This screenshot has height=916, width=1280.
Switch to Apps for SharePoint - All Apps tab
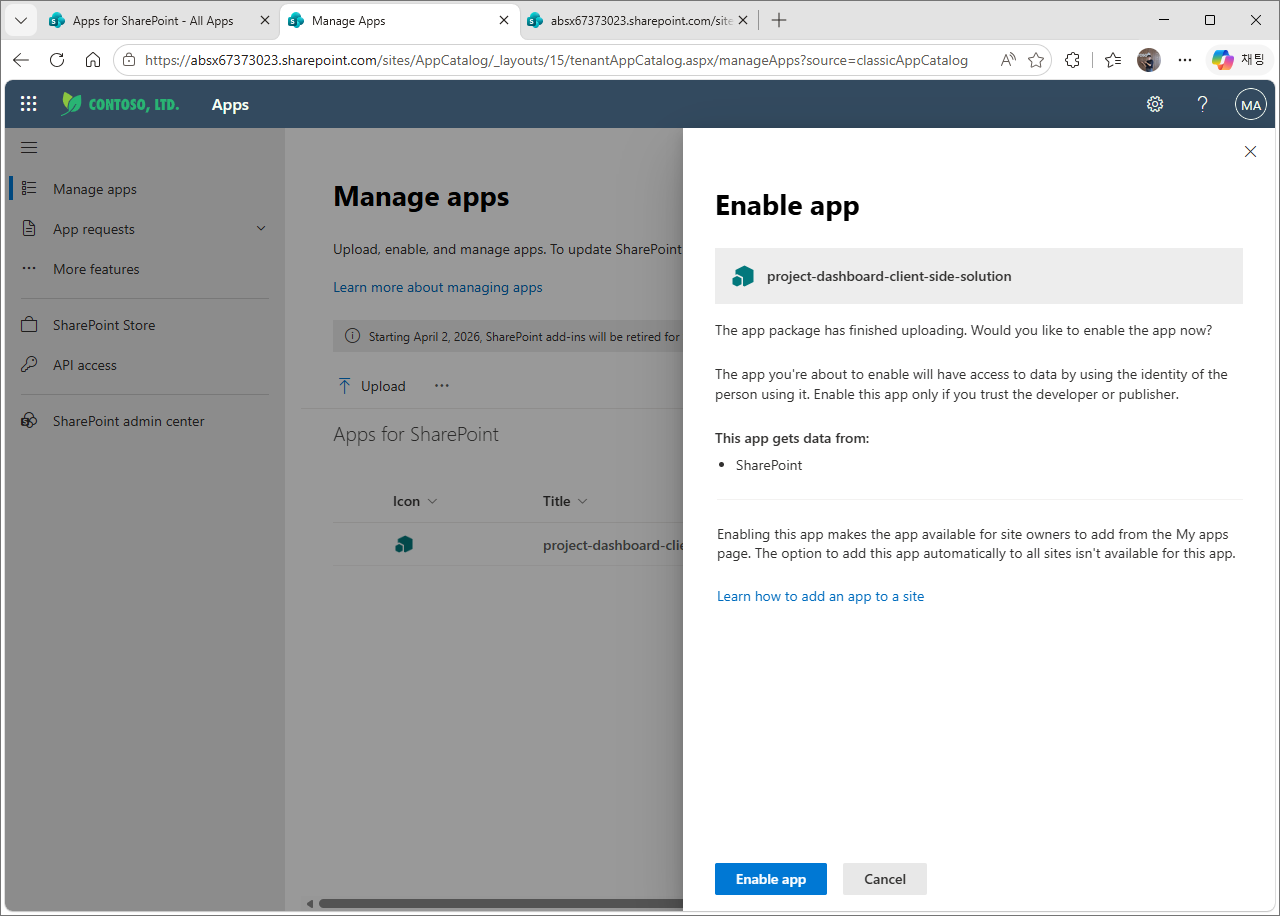pyautogui.click(x=153, y=20)
